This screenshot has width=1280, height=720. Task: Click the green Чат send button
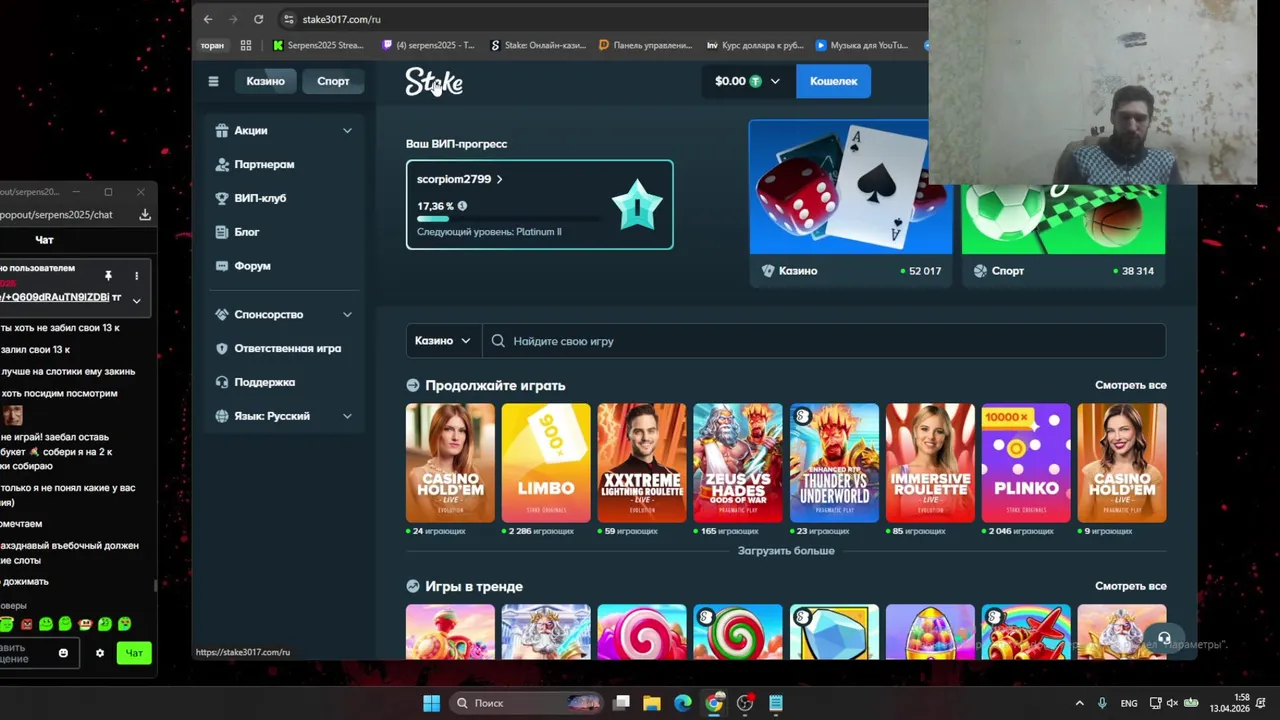pos(134,653)
